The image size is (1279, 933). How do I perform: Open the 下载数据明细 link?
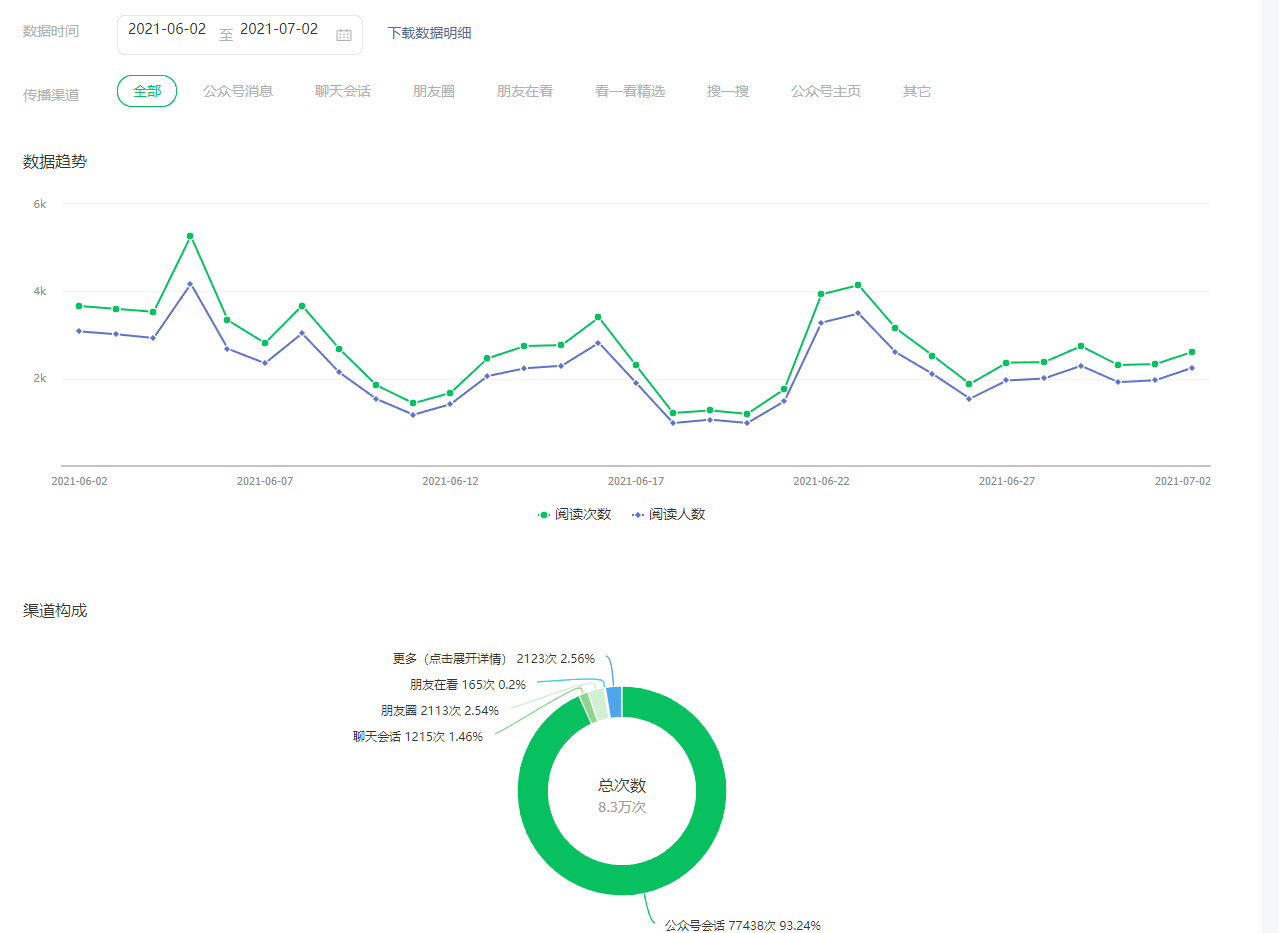(x=429, y=33)
